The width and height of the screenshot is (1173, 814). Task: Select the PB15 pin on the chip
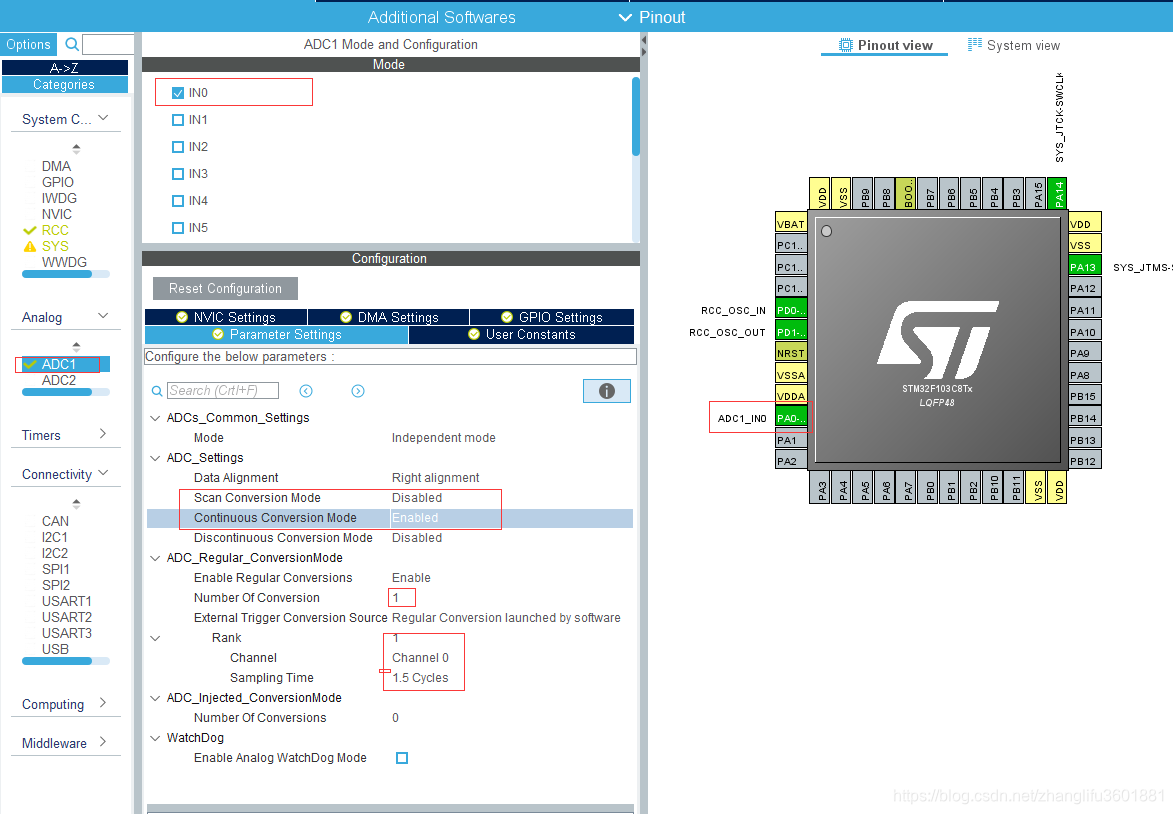pos(1085,396)
